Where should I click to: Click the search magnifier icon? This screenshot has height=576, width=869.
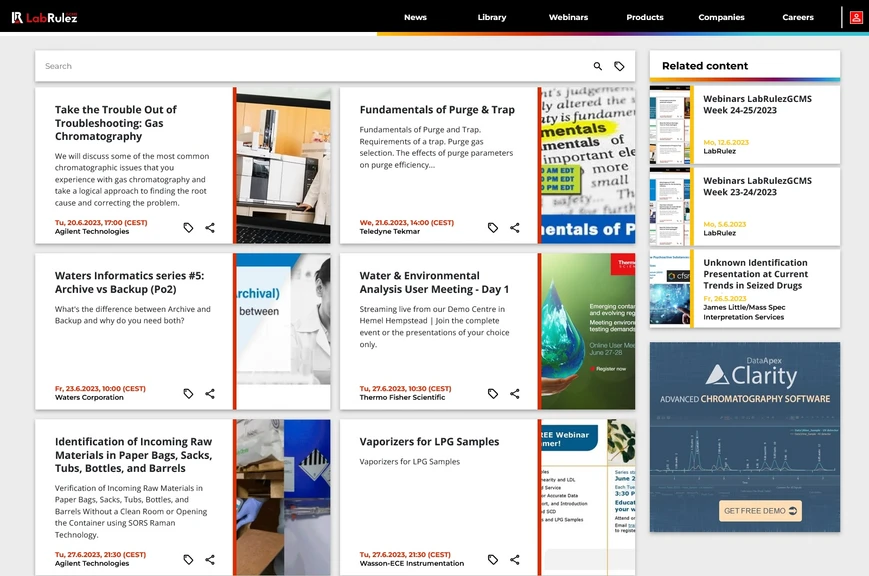(x=597, y=66)
